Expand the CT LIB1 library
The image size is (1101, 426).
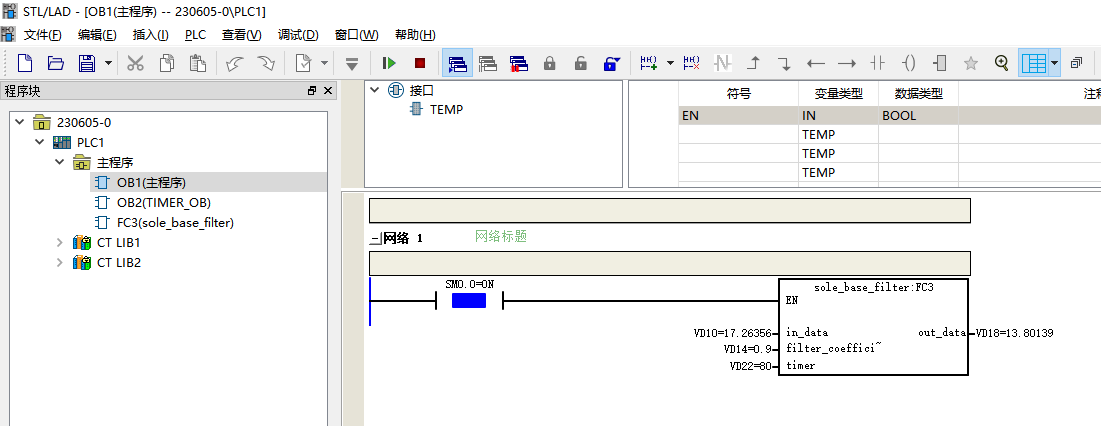pyautogui.click(x=59, y=243)
